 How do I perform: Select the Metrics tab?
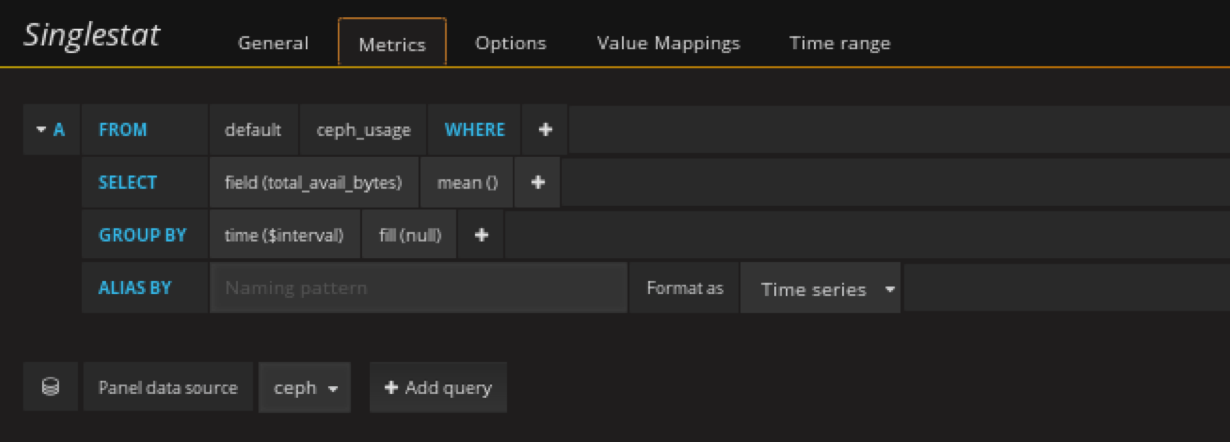(x=392, y=44)
